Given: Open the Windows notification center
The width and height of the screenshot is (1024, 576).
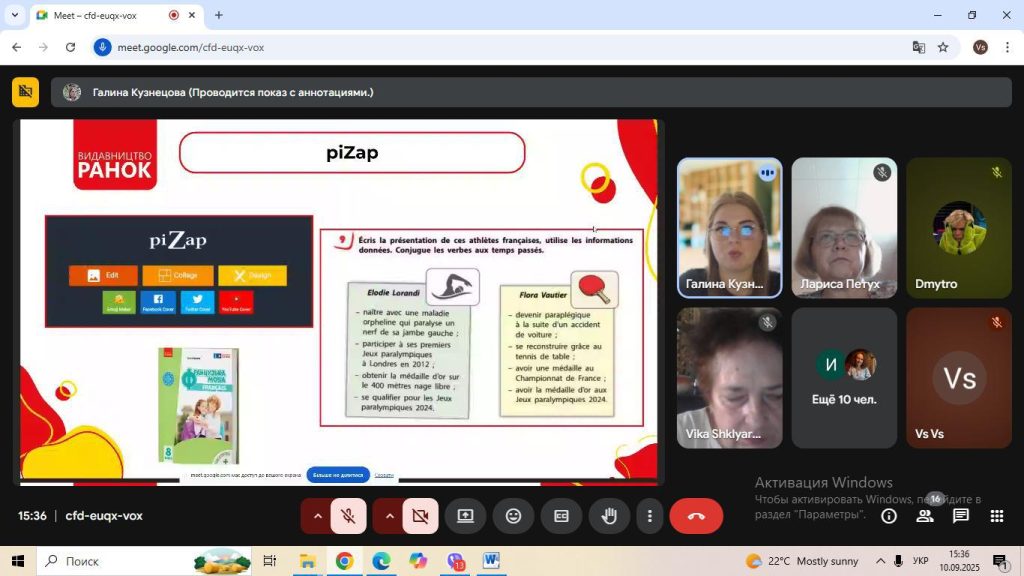Looking at the screenshot, I should 1000,561.
